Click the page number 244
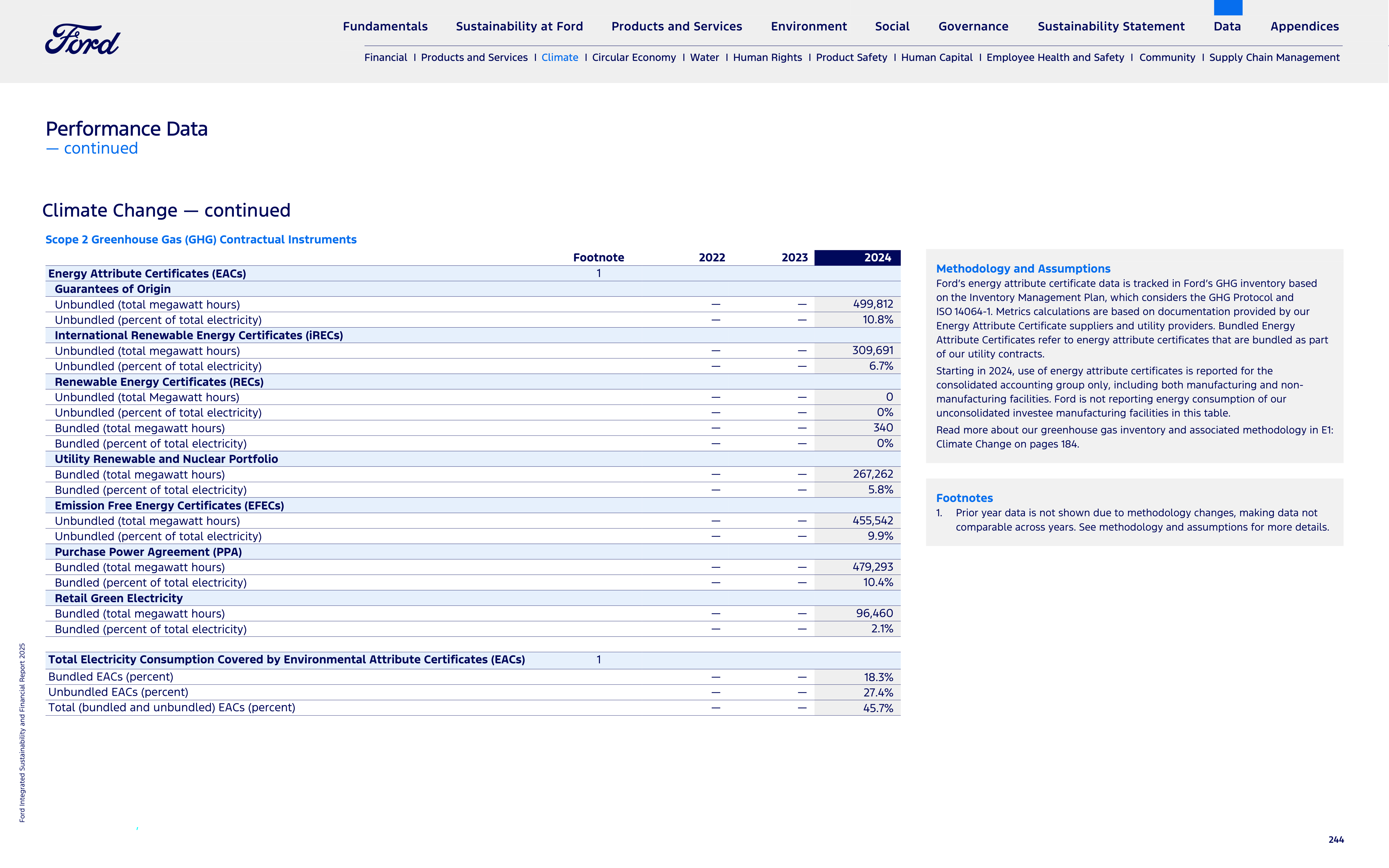This screenshot has height=868, width=1389. [1336, 840]
